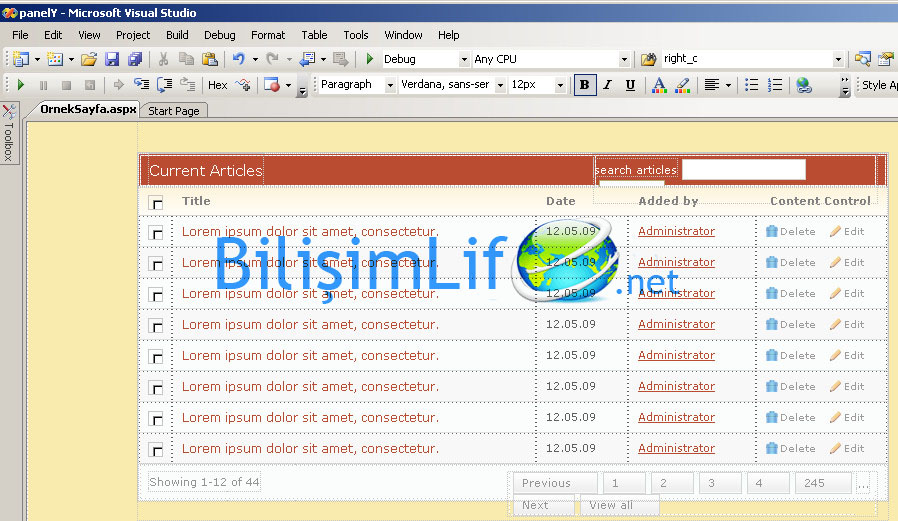Check the last article row checkbox

[156, 449]
